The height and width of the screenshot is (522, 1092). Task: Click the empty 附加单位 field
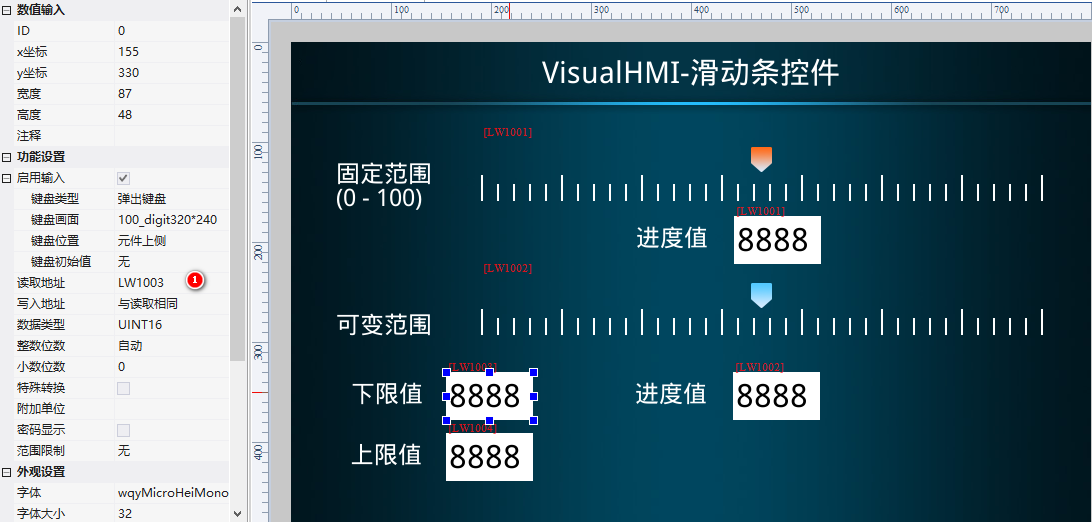(171, 409)
